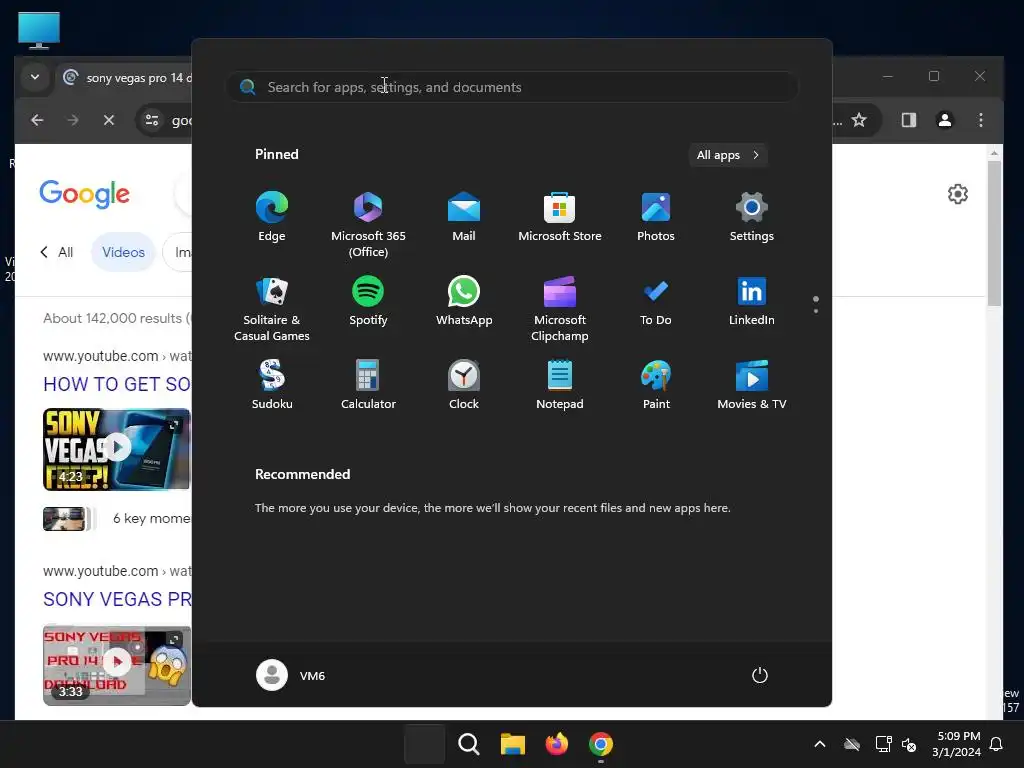Open LinkedIn pinned app
This screenshot has width=1024, height=768.
click(x=752, y=301)
